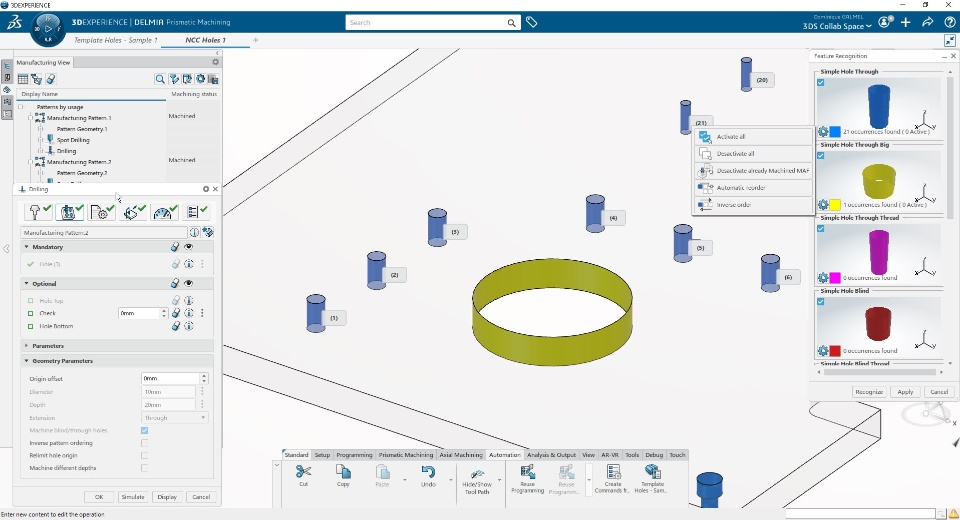This screenshot has height=520, width=960.
Task: Click the plus add icon in top bar
Action: click(906, 23)
